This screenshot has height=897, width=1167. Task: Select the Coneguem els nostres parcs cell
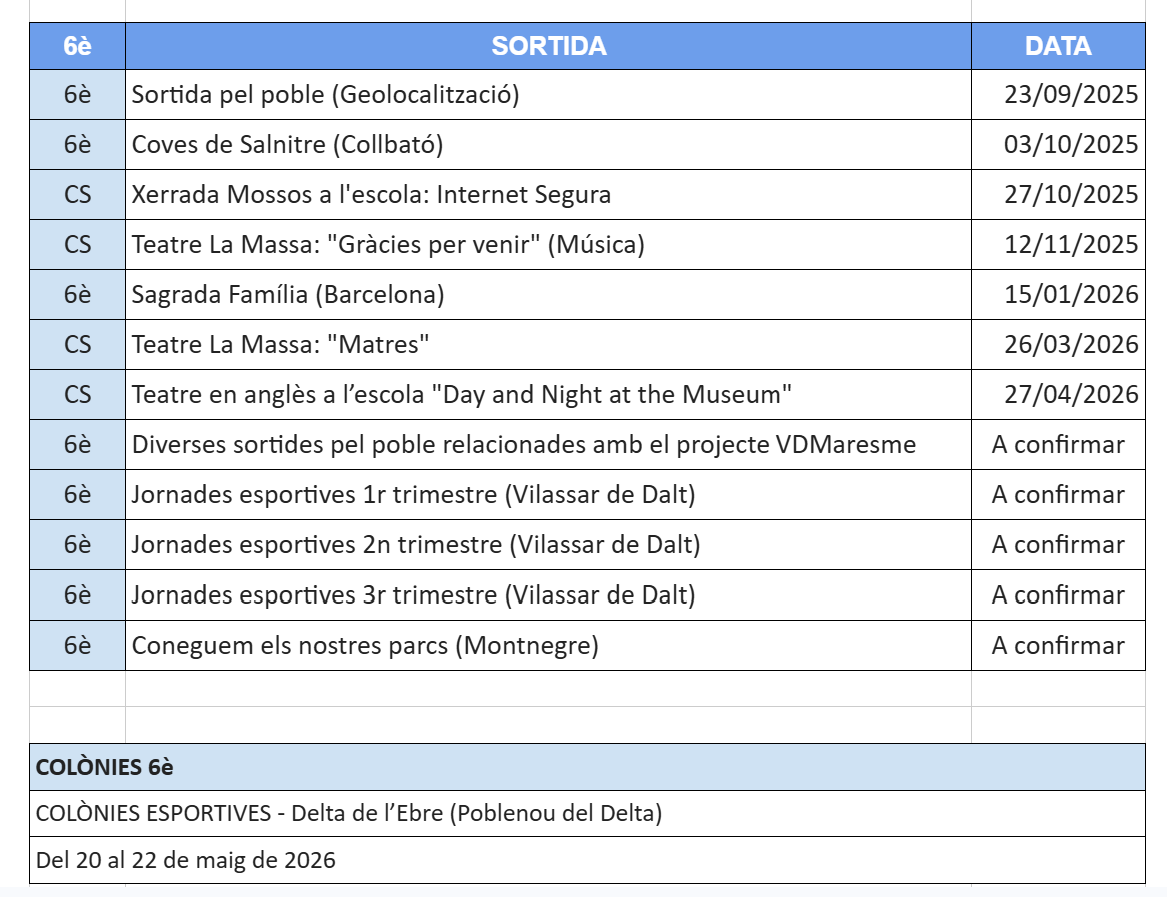point(548,645)
